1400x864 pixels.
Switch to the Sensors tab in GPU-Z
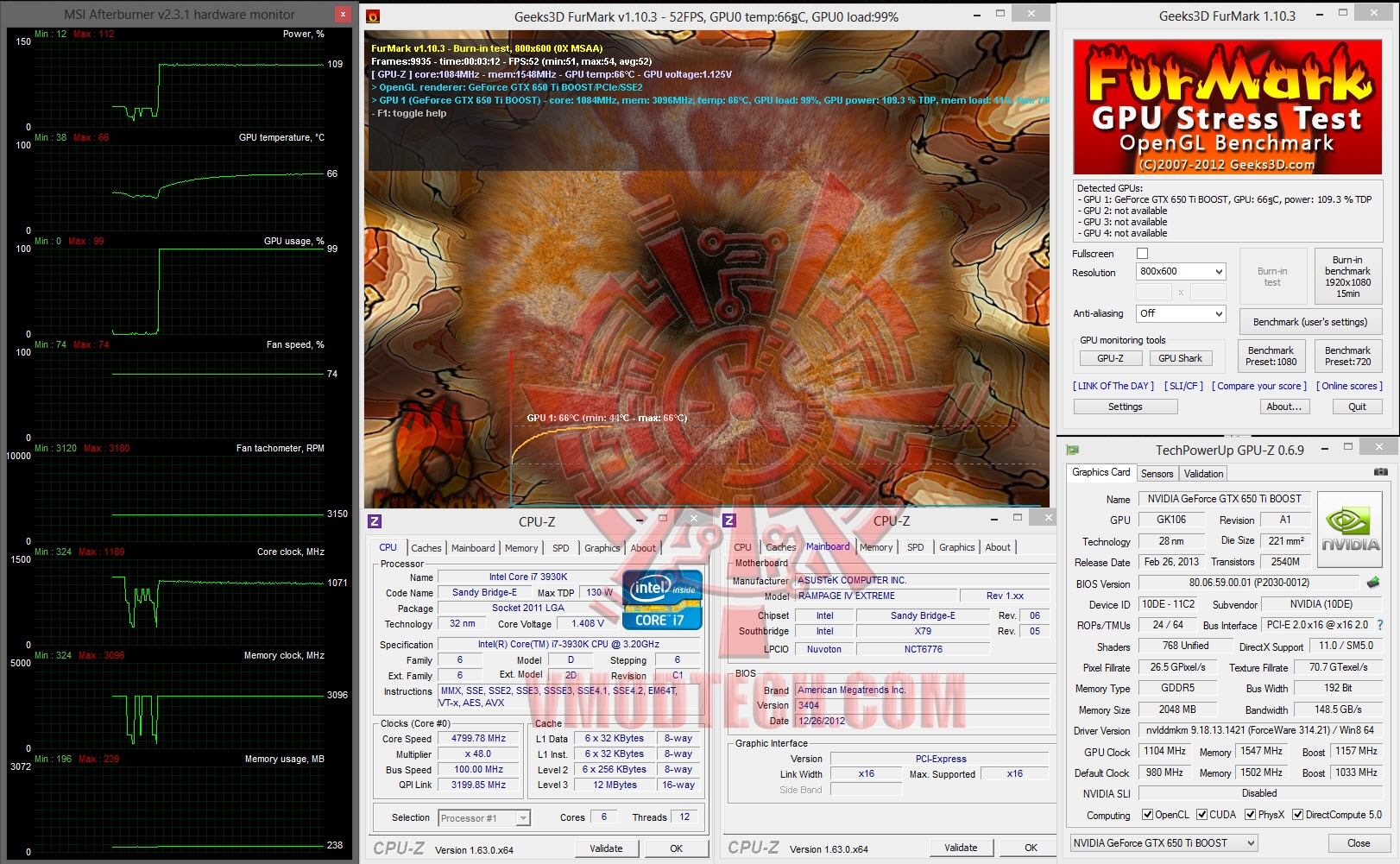coord(1157,474)
